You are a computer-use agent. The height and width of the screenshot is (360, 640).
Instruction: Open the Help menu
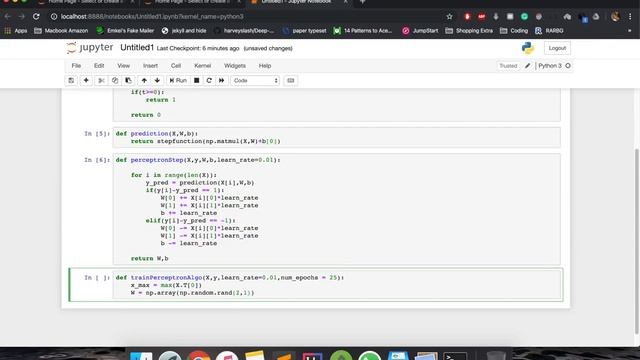point(265,66)
